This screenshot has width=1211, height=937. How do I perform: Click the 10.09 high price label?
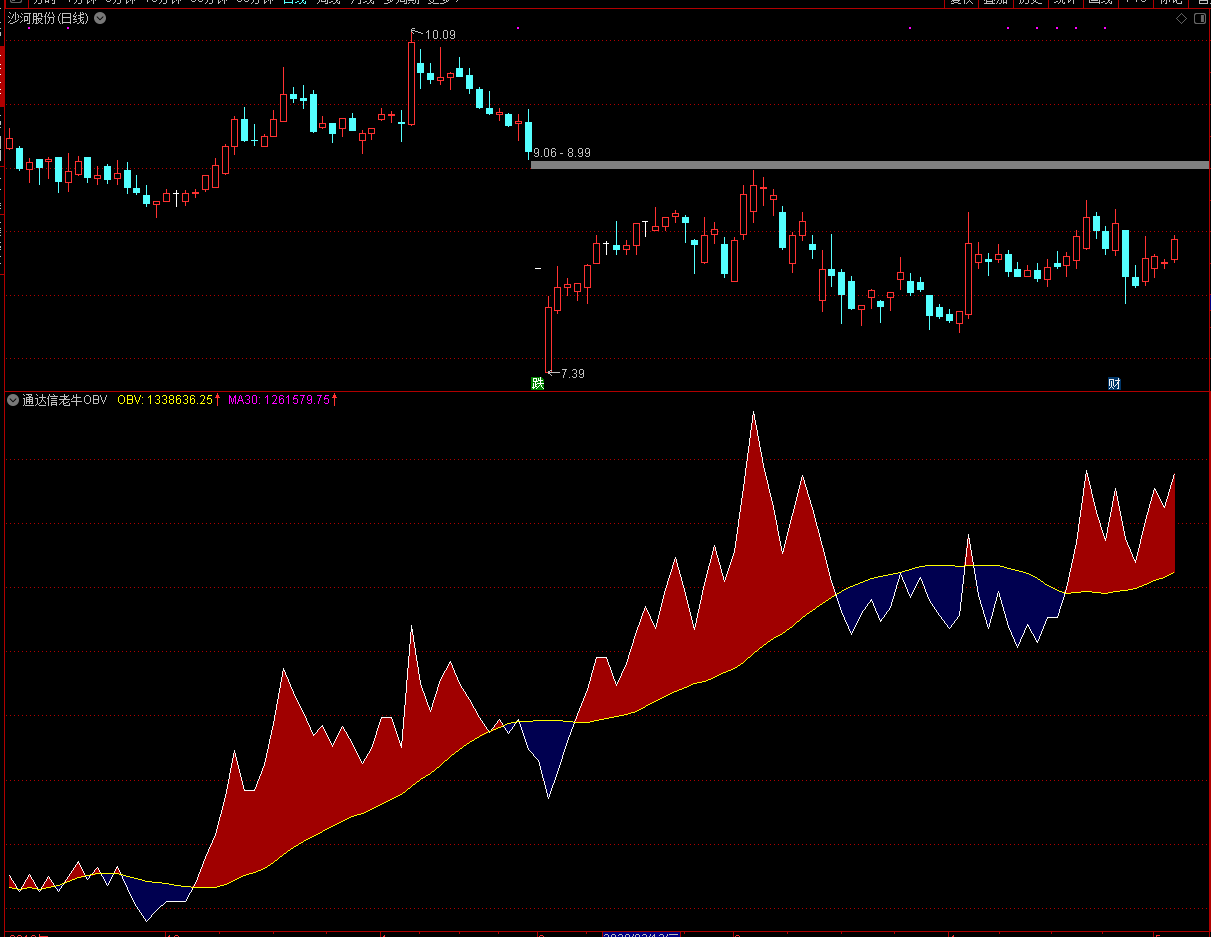point(440,35)
